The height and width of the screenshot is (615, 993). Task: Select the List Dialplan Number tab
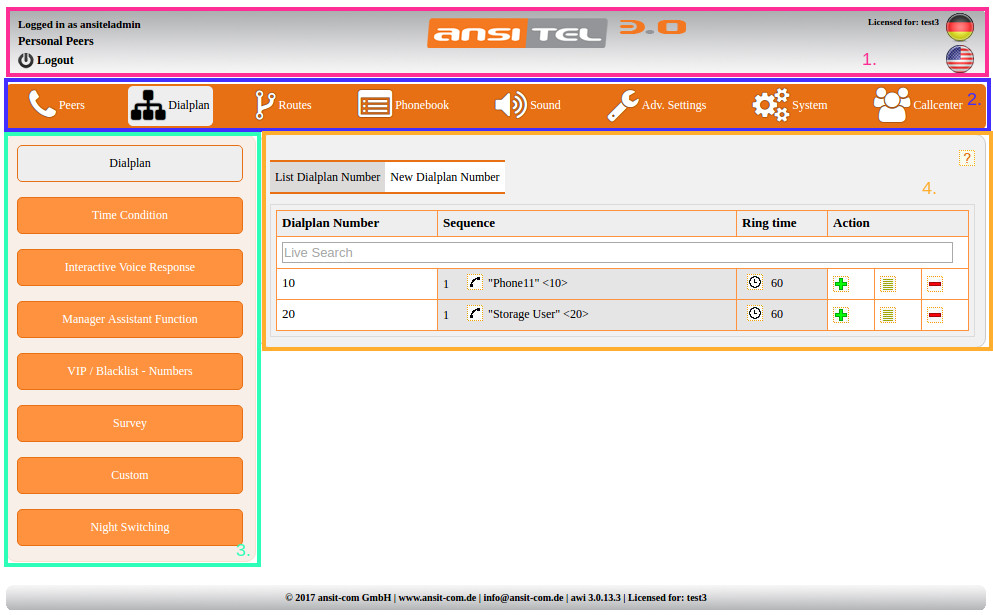tap(327, 177)
